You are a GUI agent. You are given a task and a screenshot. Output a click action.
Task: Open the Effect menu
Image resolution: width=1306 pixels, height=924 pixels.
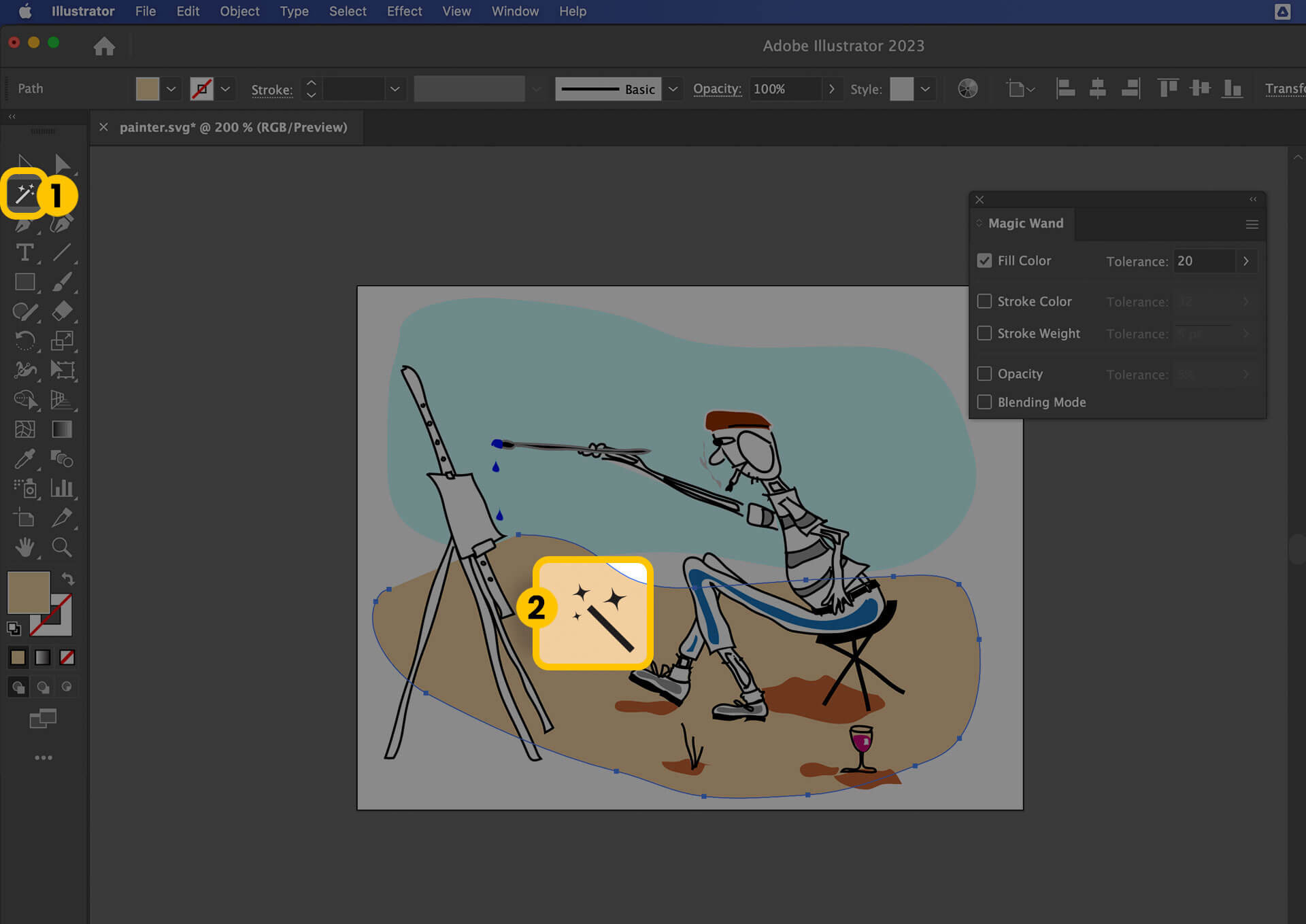pos(404,11)
